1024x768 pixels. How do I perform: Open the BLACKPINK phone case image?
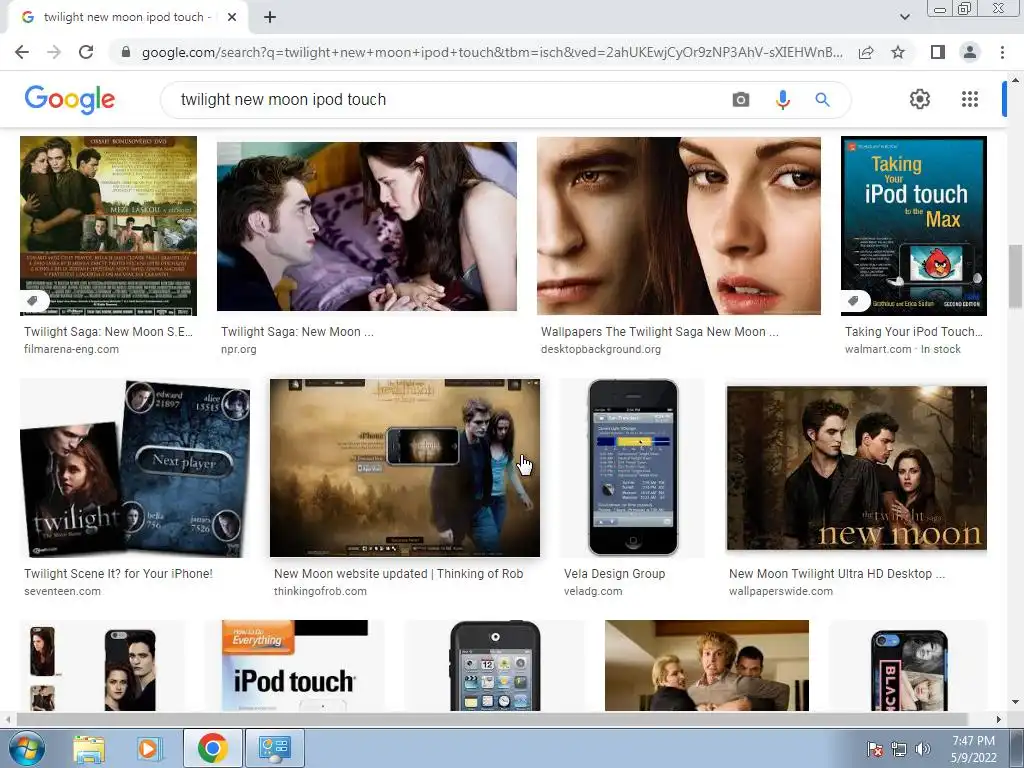tap(908, 665)
